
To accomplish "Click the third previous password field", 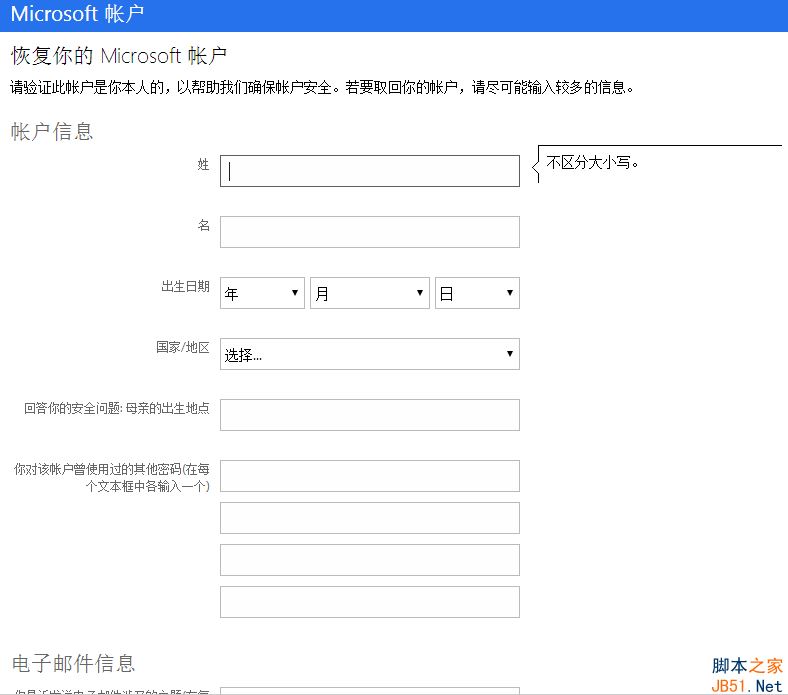I will 370,560.
